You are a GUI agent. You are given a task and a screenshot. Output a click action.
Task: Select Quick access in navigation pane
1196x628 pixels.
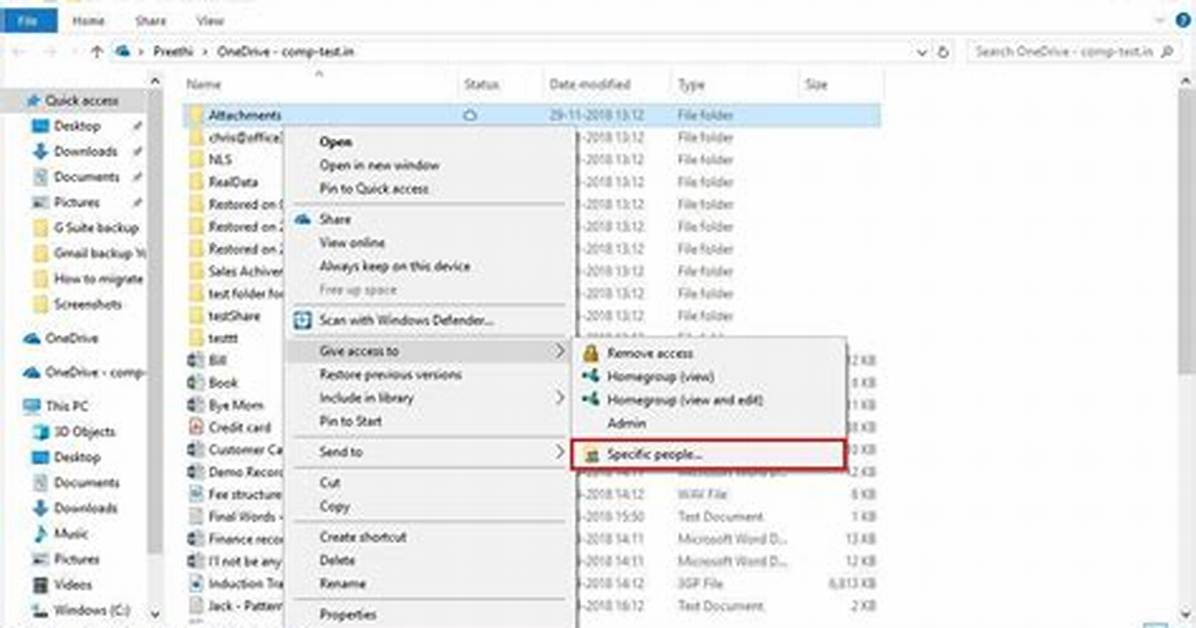pyautogui.click(x=81, y=100)
